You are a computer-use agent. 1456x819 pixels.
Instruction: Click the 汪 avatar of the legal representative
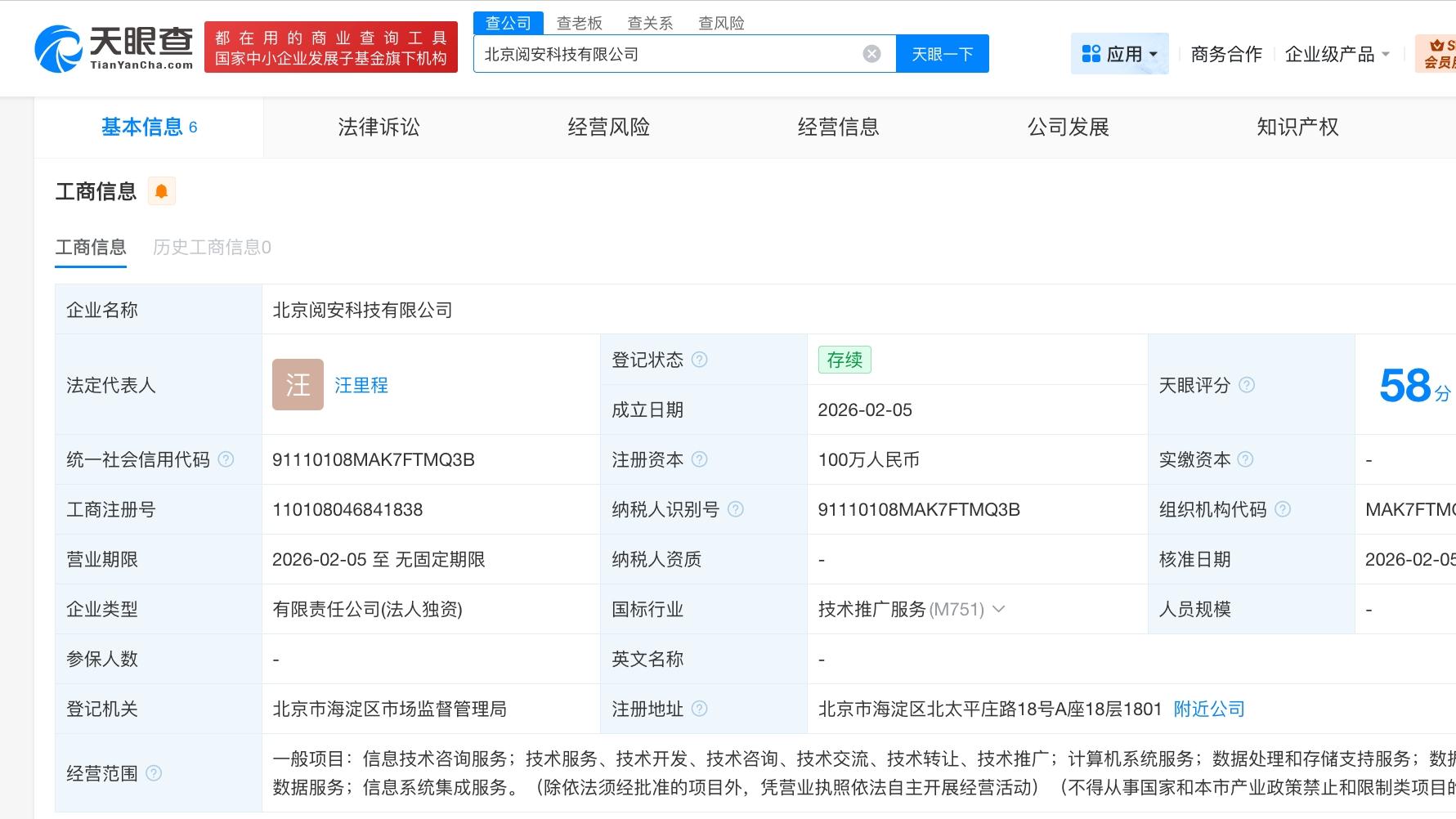(298, 385)
